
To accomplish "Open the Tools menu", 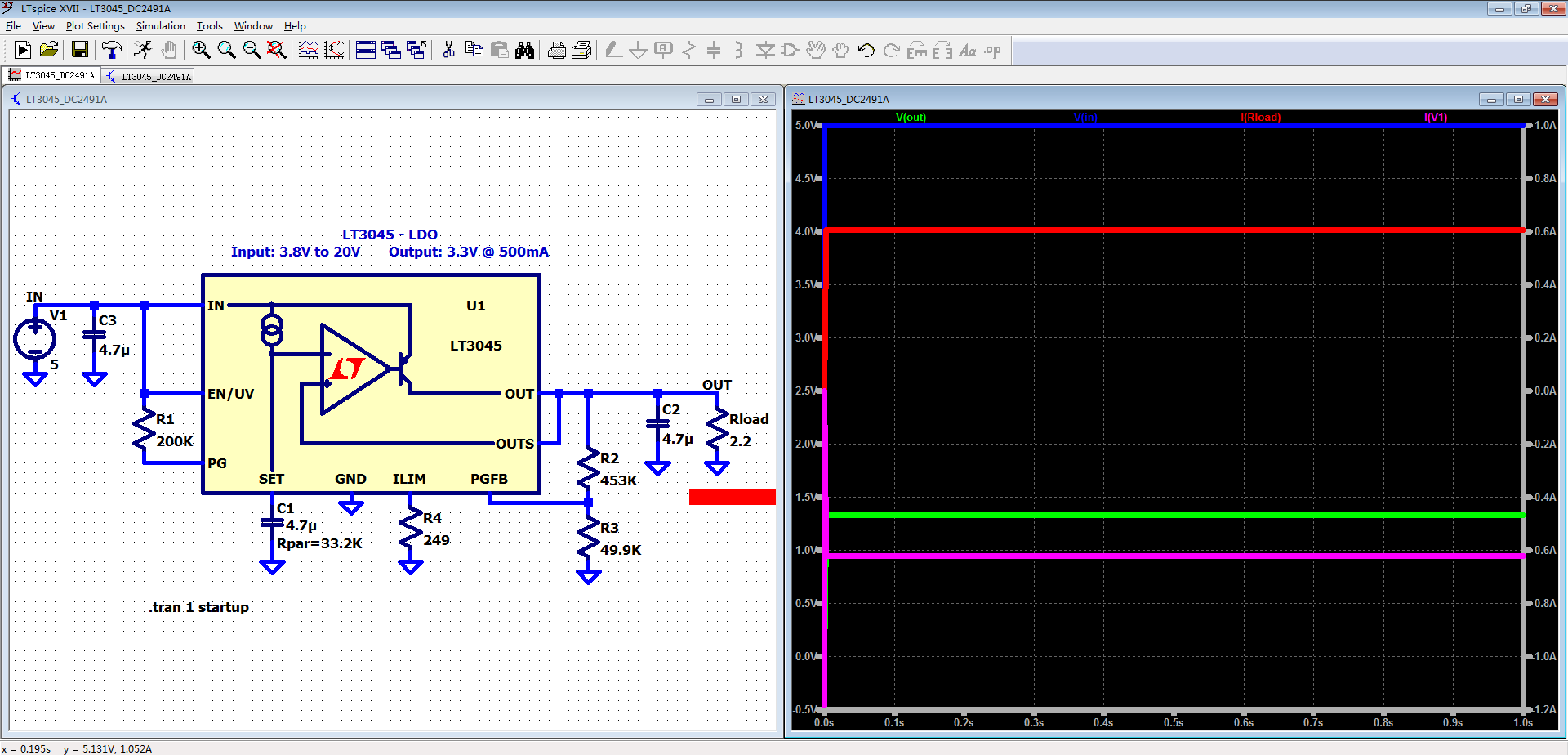I will [209, 26].
